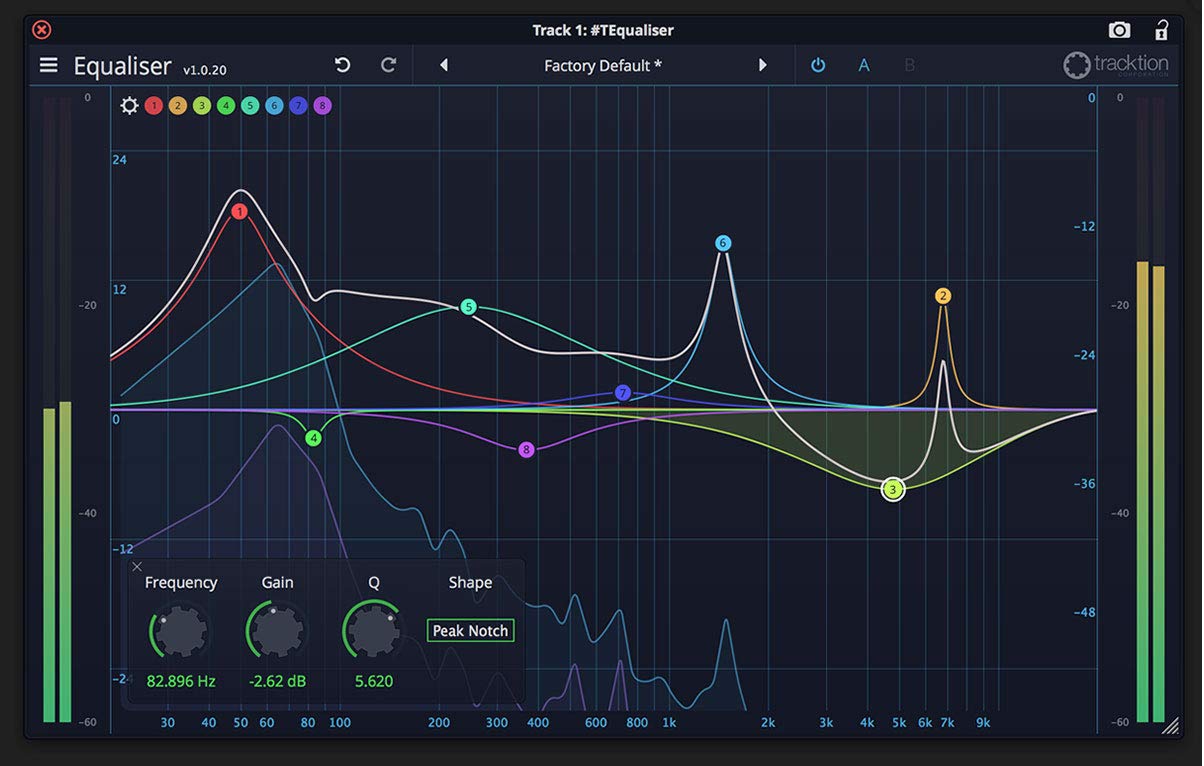Open the Factory Default preset list
The width and height of the screenshot is (1204, 766).
(603, 66)
